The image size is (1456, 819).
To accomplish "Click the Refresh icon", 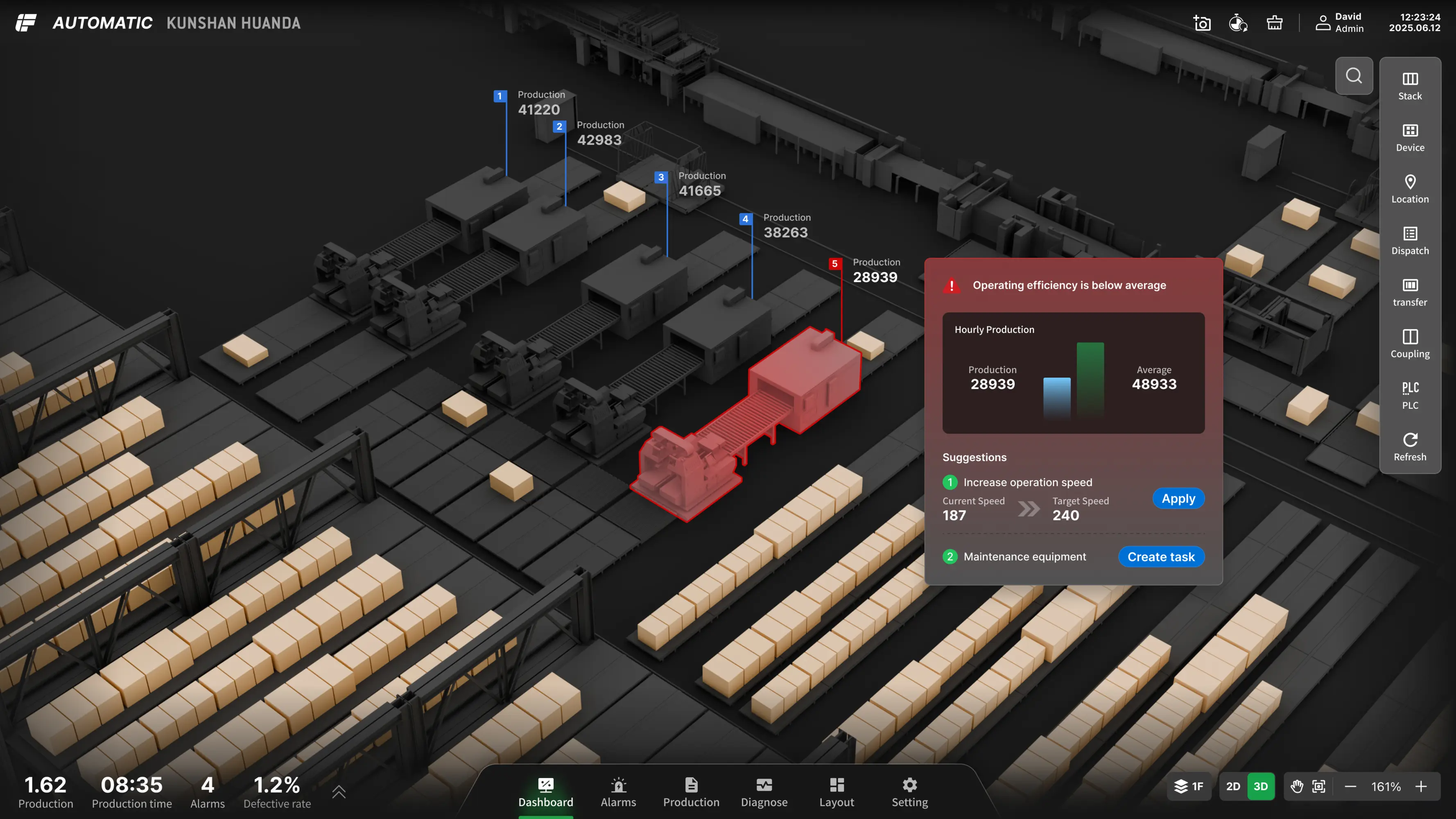I will click(x=1410, y=446).
